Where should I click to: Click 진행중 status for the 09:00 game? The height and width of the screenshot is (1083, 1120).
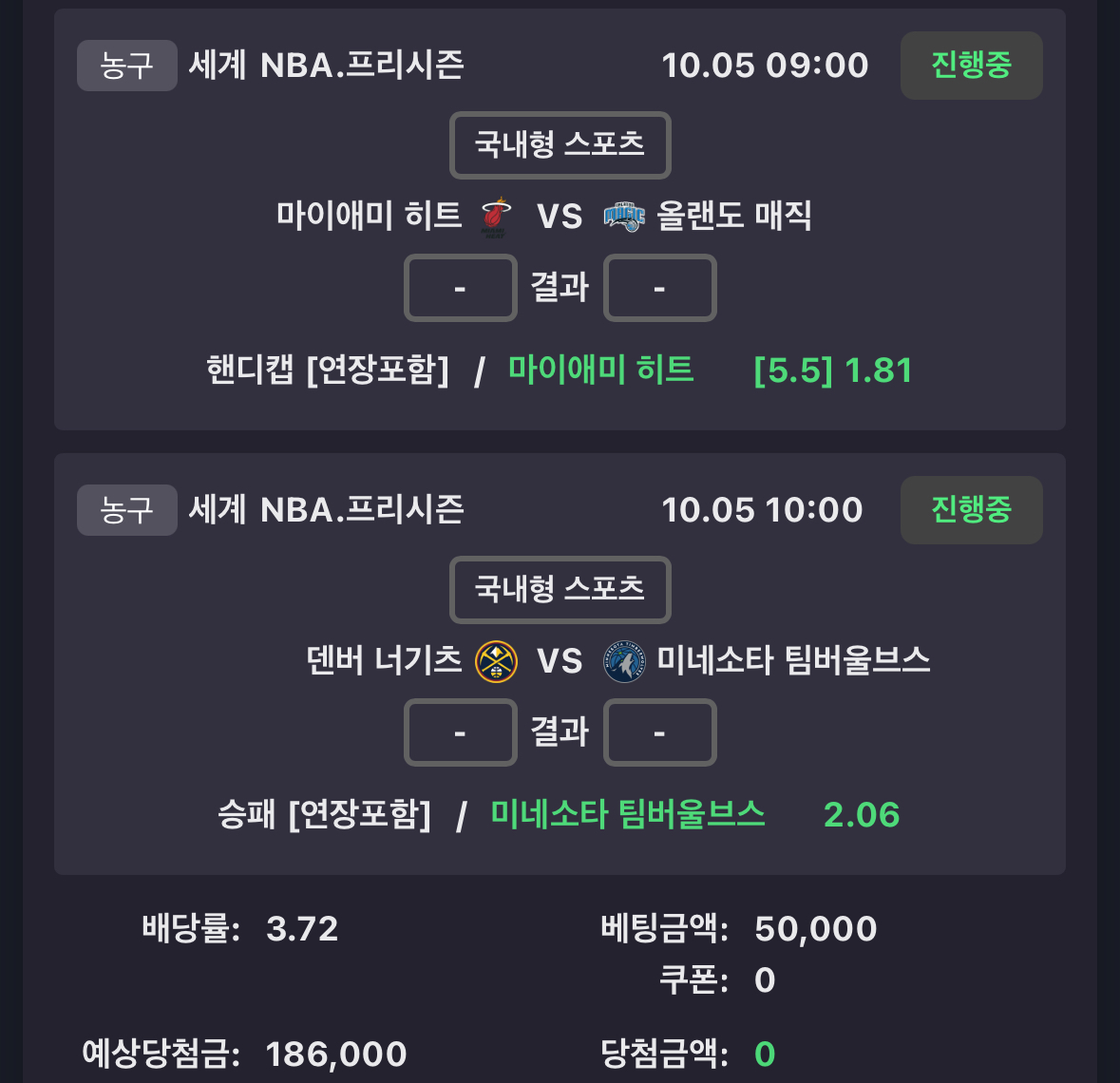point(971,66)
